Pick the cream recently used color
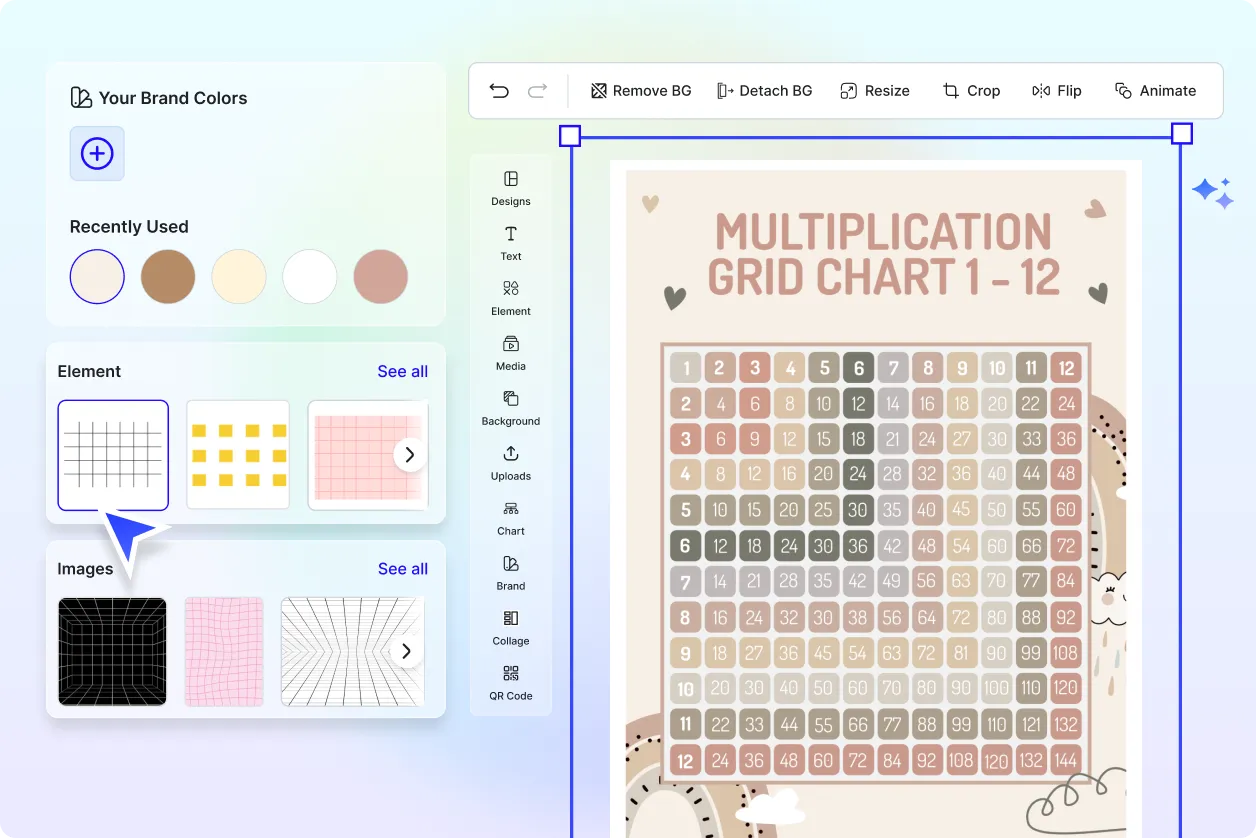Screen dimensions: 1256x838 tap(97, 277)
